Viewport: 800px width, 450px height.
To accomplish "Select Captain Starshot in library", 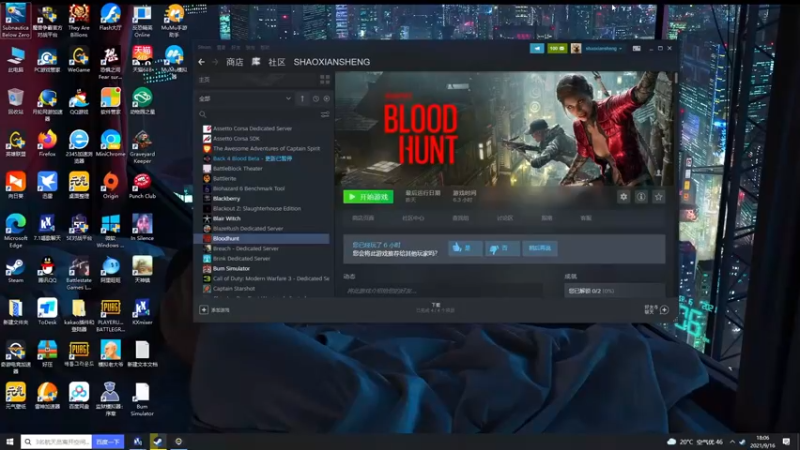I will tap(234, 289).
